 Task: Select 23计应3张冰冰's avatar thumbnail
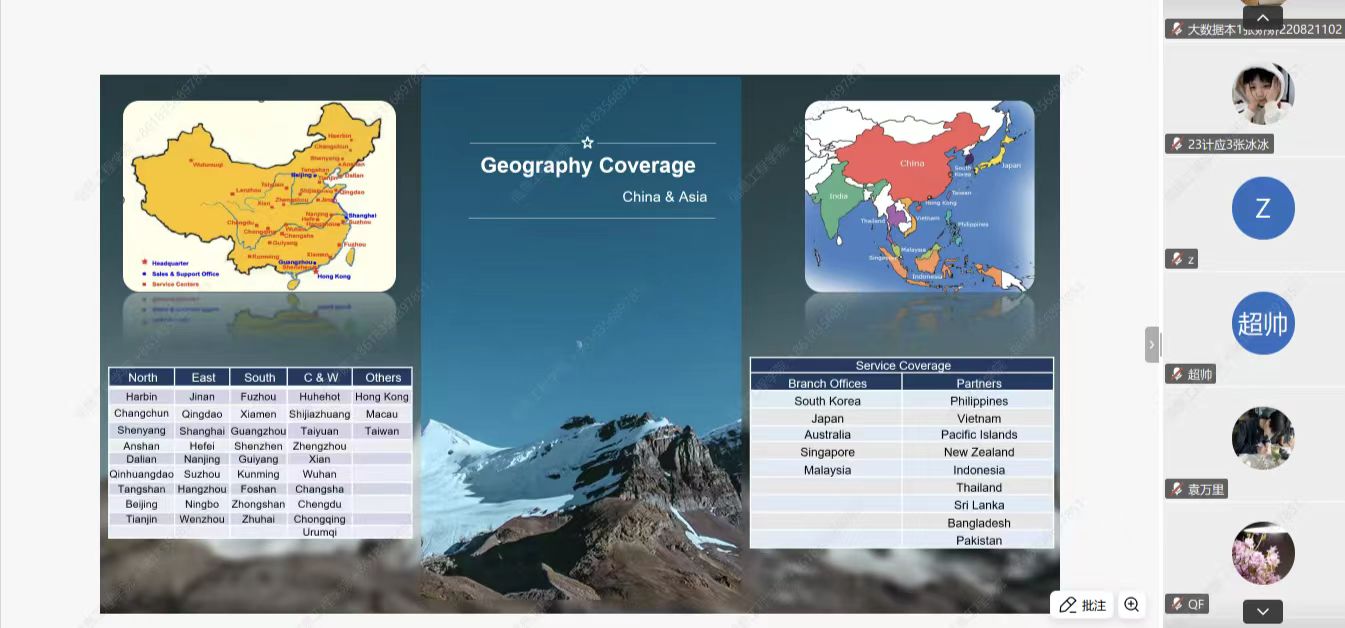tap(1262, 94)
